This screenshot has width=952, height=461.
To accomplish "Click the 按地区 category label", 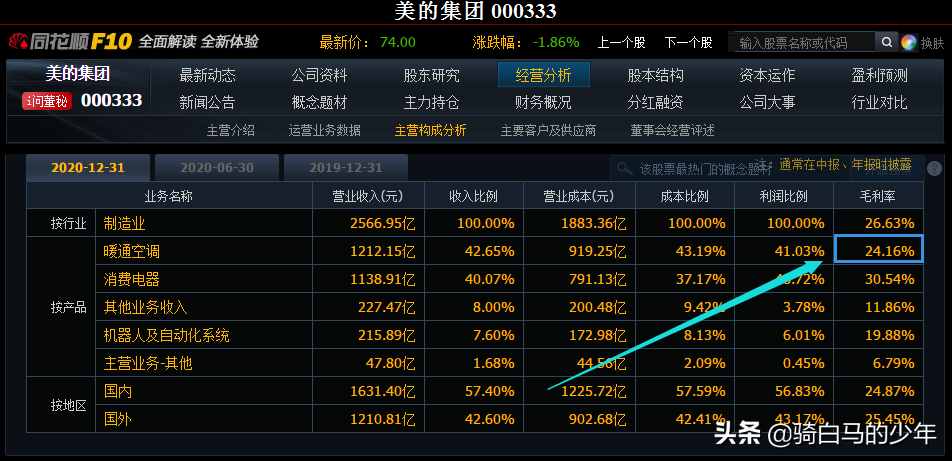I will click(68, 405).
